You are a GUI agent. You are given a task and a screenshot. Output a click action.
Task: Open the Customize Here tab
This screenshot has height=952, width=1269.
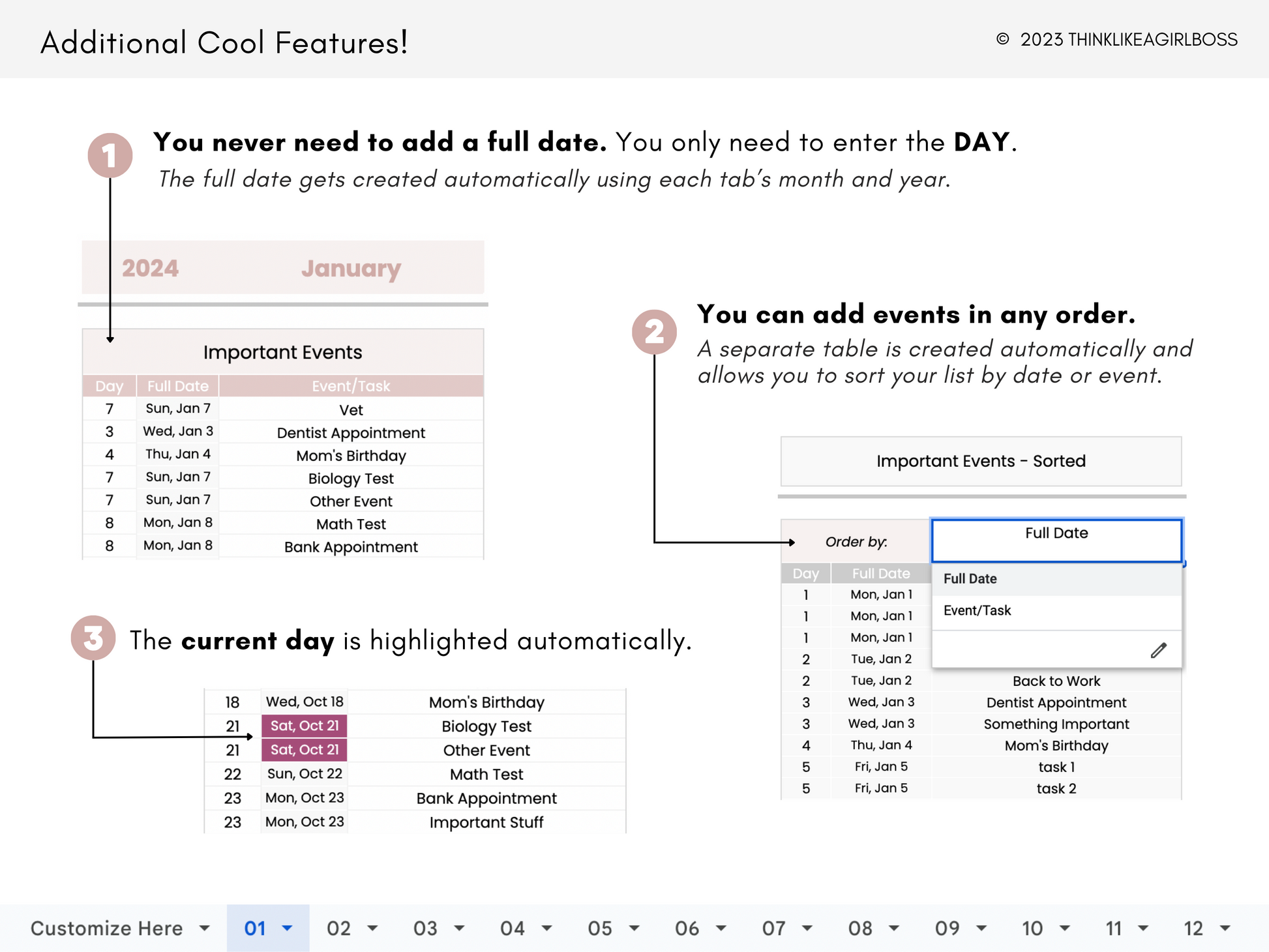(x=106, y=928)
